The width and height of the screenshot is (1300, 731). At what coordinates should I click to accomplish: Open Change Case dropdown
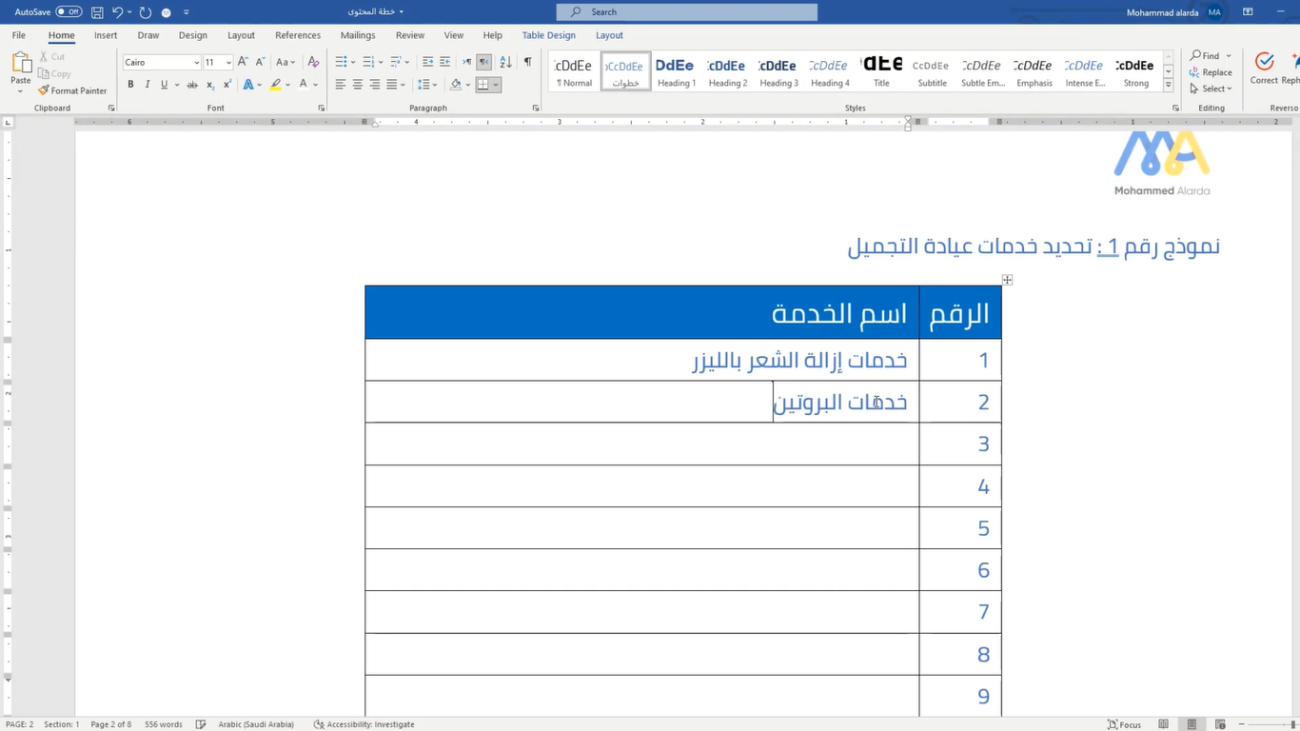[x=285, y=62]
